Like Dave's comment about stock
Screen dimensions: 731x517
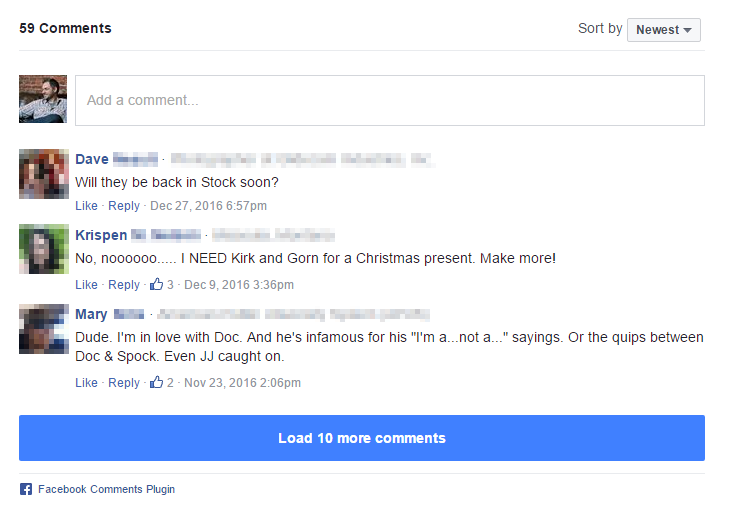[x=86, y=206]
